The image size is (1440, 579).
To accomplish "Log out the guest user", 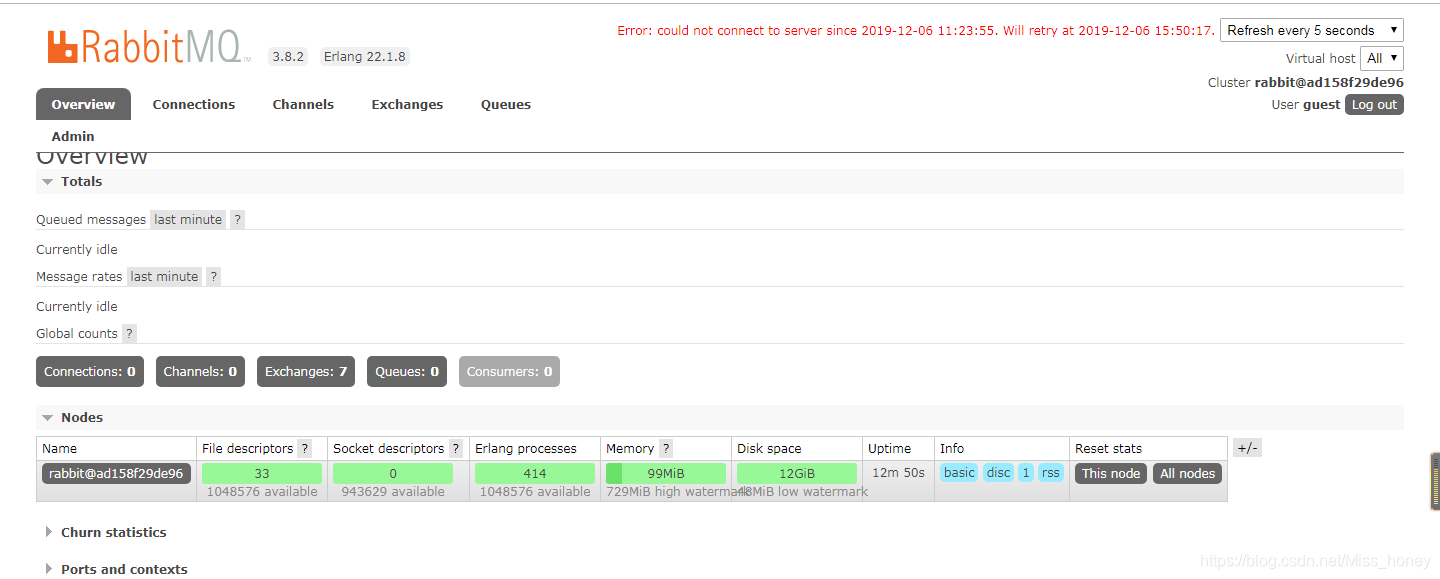I will 1374,104.
